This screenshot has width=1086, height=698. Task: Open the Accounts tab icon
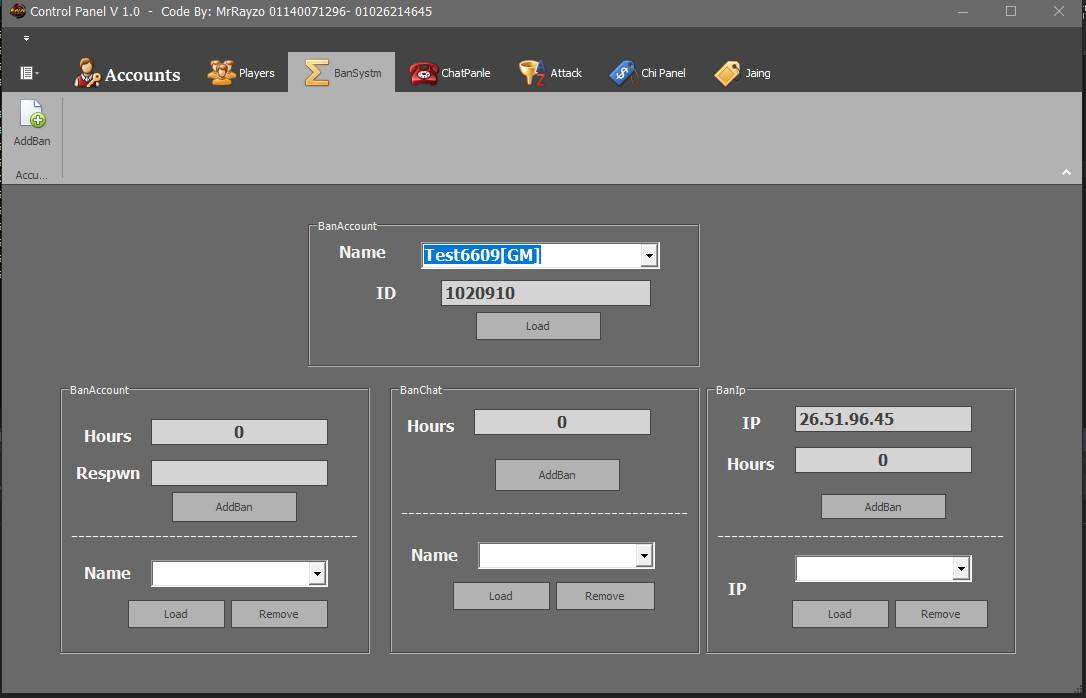pos(87,73)
